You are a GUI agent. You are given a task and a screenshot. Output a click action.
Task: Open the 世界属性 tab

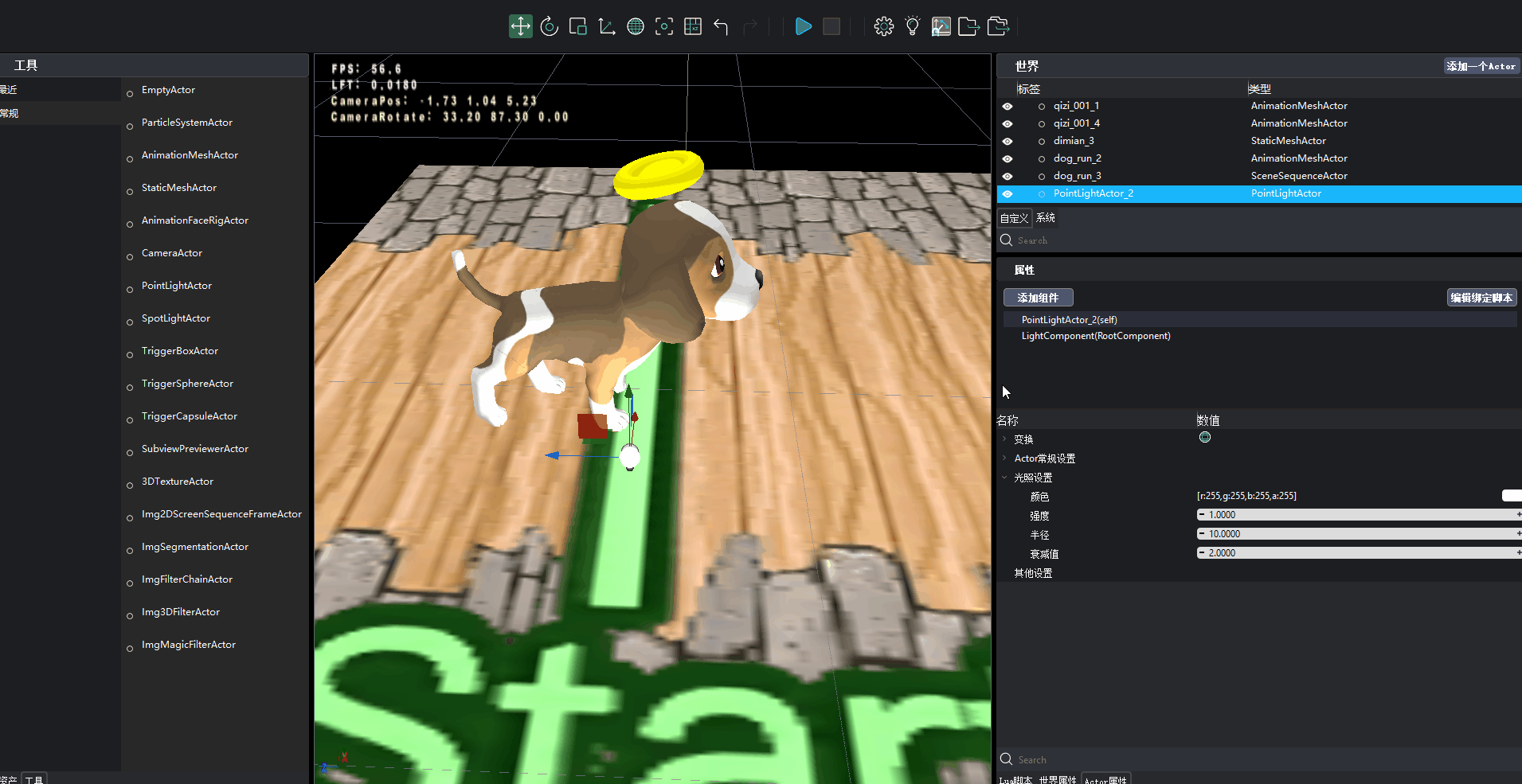[x=1058, y=779]
